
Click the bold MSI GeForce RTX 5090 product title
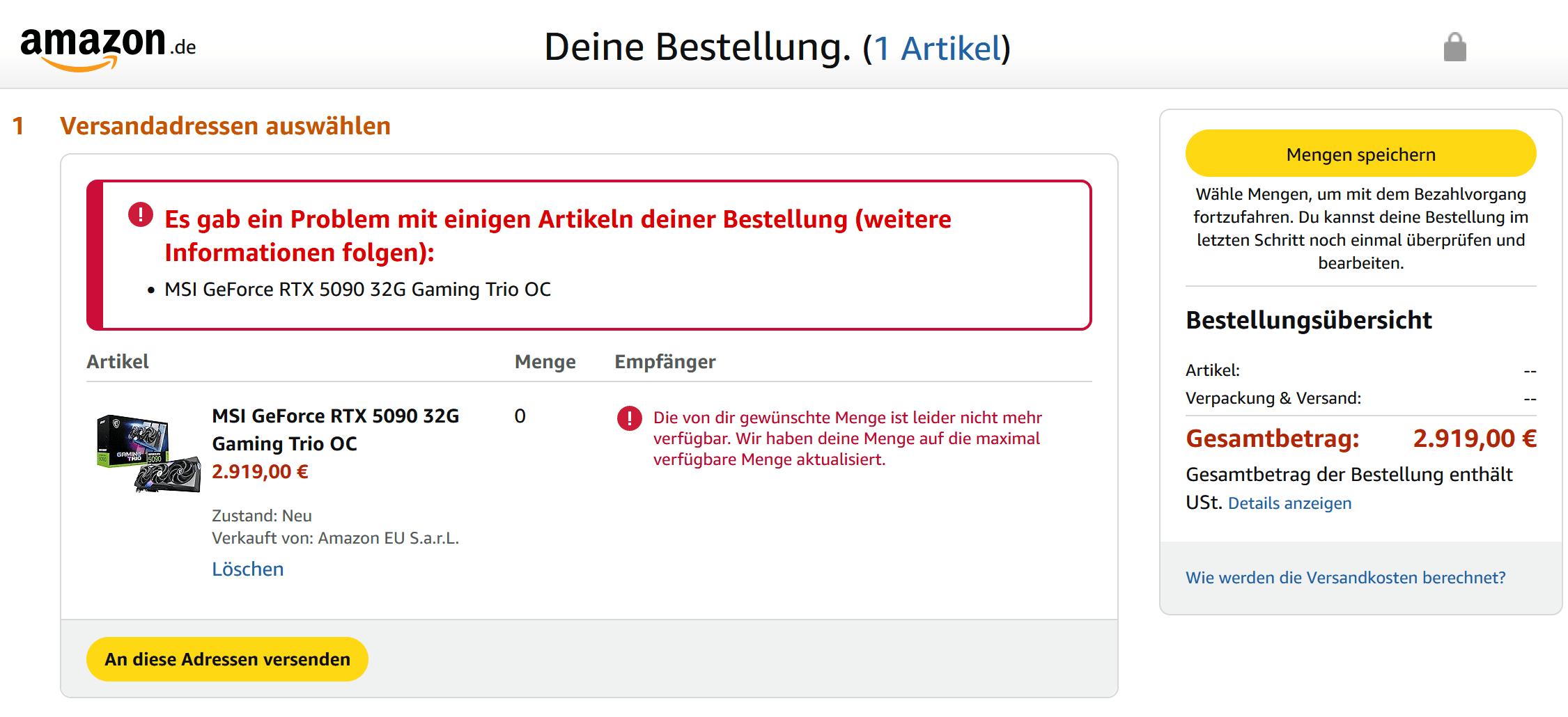click(335, 430)
